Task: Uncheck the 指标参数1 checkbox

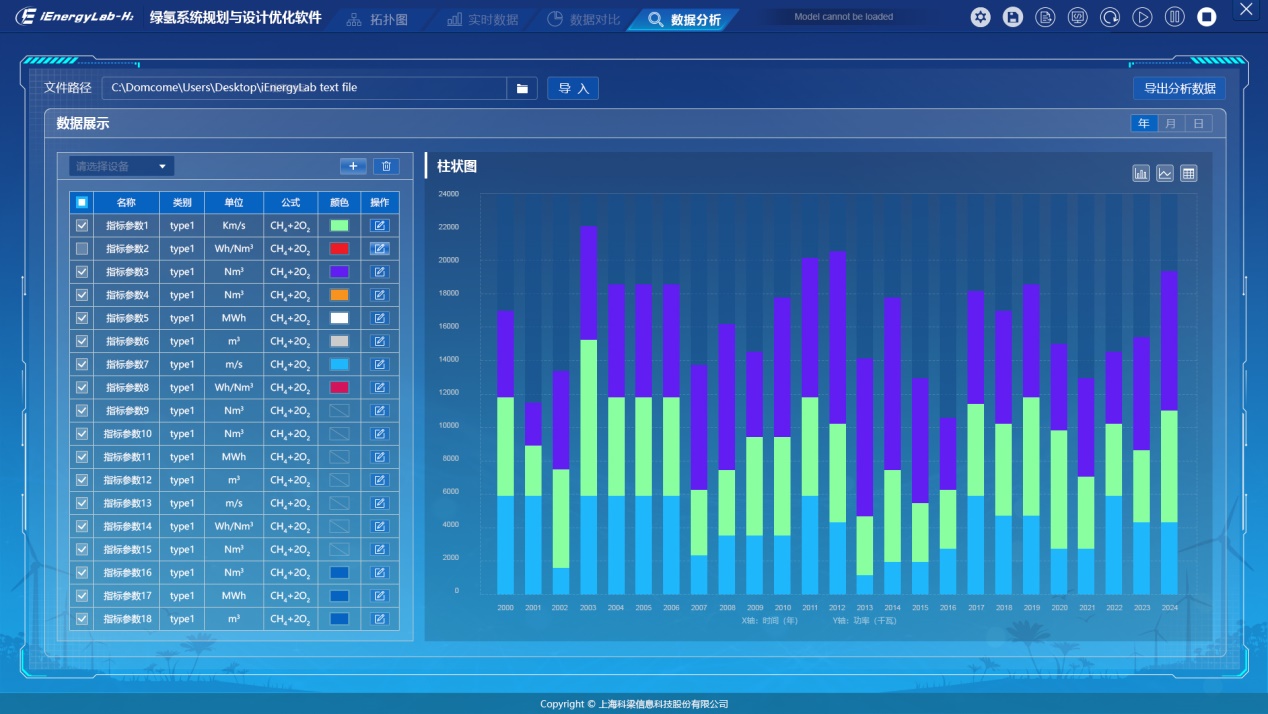Action: coord(82,226)
